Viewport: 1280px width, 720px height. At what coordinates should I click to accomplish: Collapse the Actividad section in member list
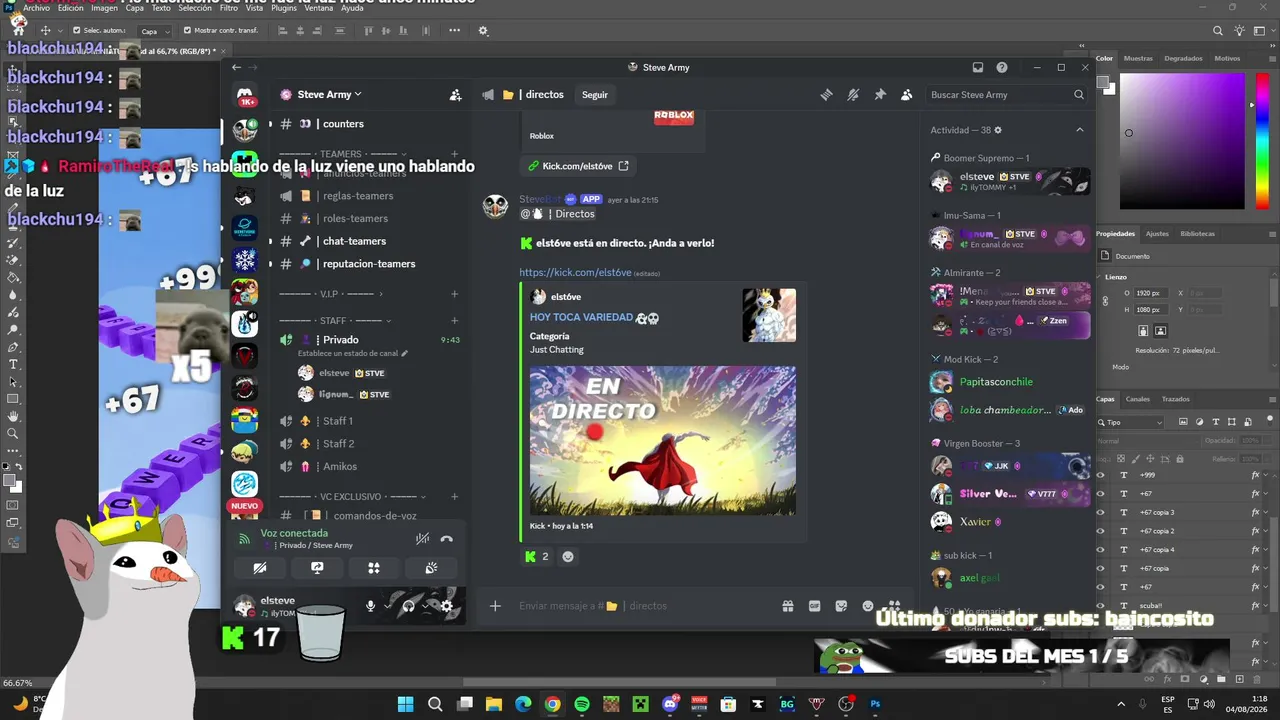click(1079, 130)
